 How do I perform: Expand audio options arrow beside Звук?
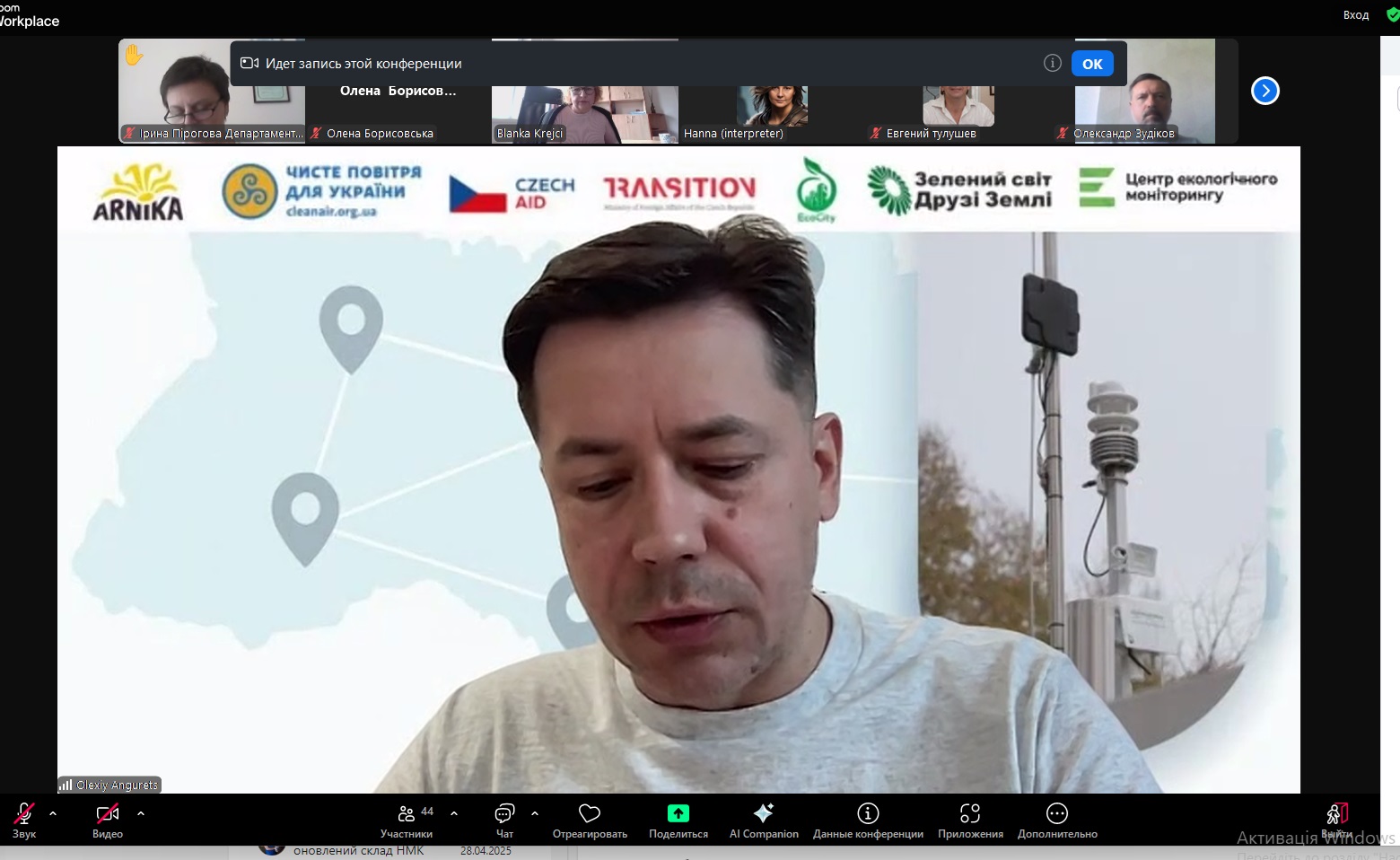(x=53, y=813)
